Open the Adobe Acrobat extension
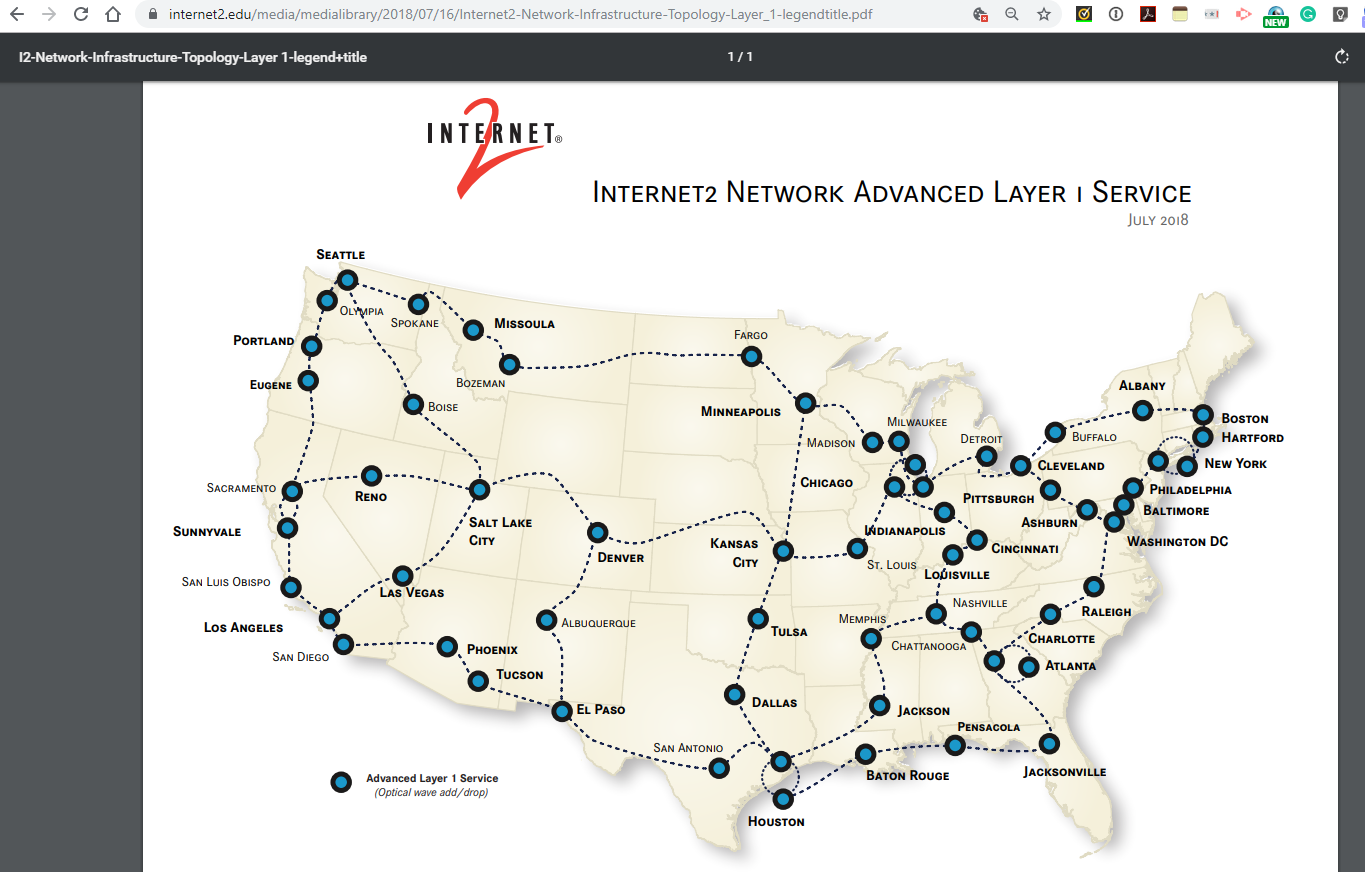The image size is (1365, 872). click(x=1149, y=15)
